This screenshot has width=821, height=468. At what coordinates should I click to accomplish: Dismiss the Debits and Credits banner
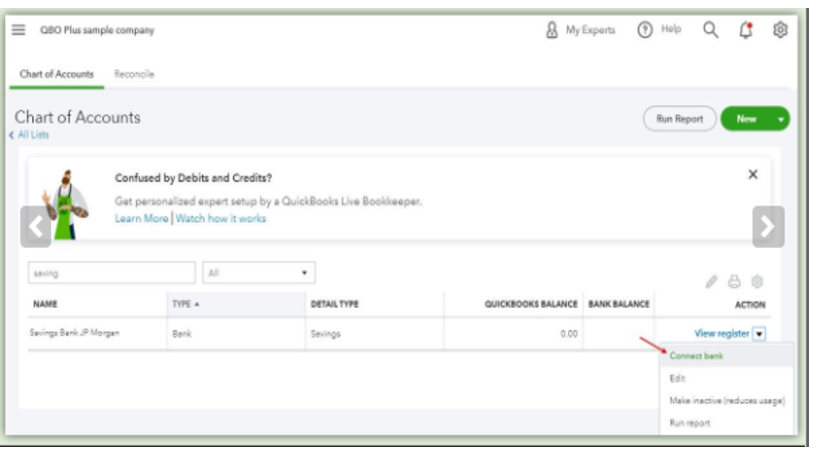tap(752, 174)
